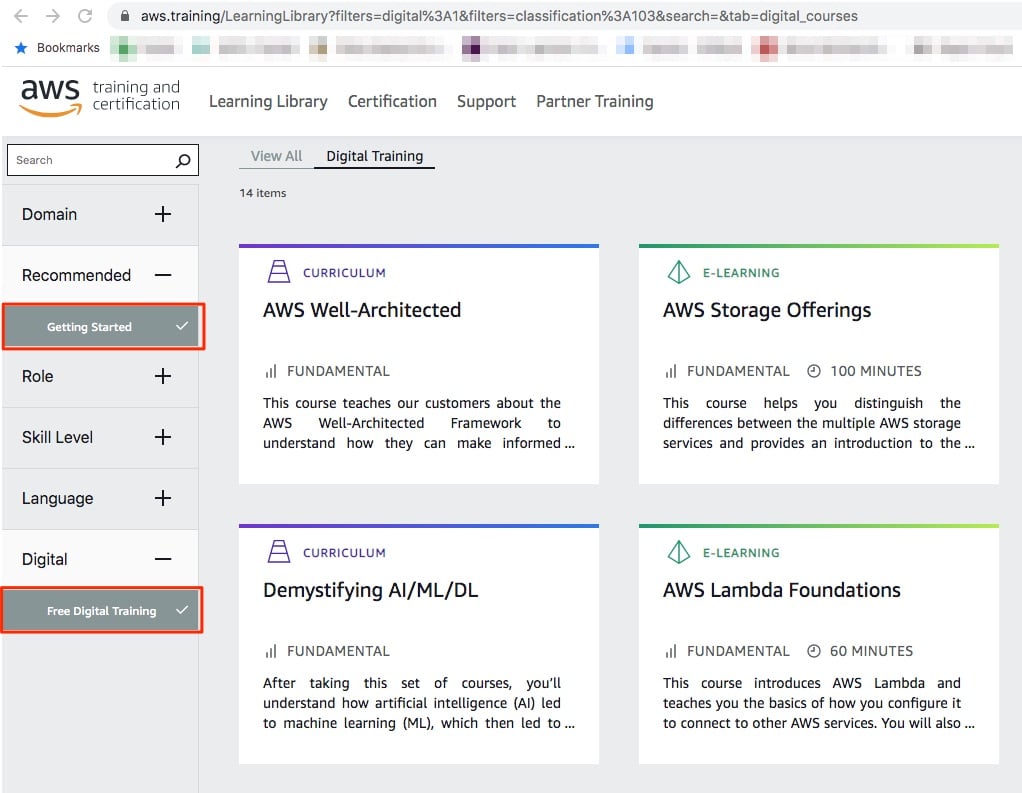Open the AWS Lambda Foundations course

click(779, 590)
